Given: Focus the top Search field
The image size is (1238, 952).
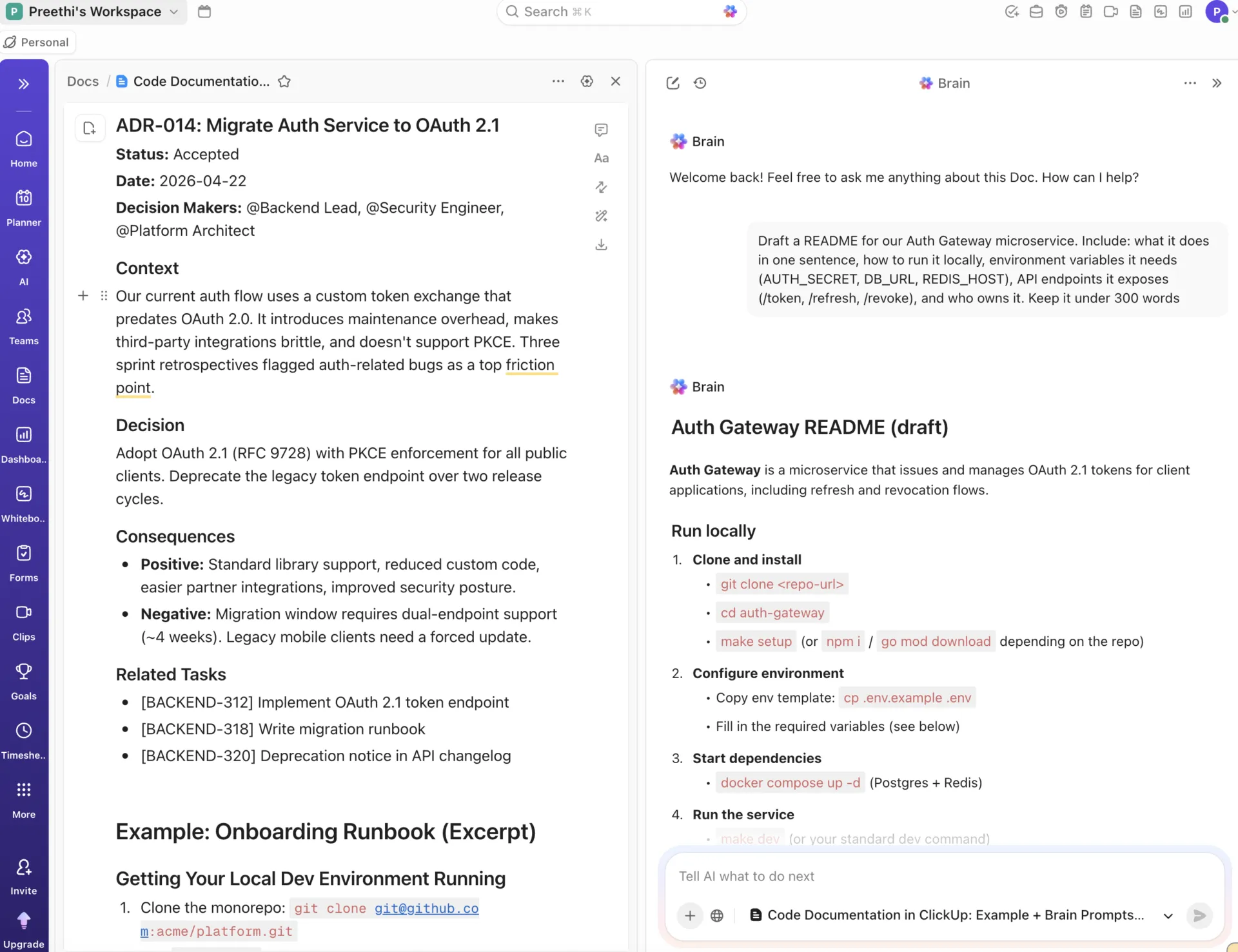Looking at the screenshot, I should [621, 12].
